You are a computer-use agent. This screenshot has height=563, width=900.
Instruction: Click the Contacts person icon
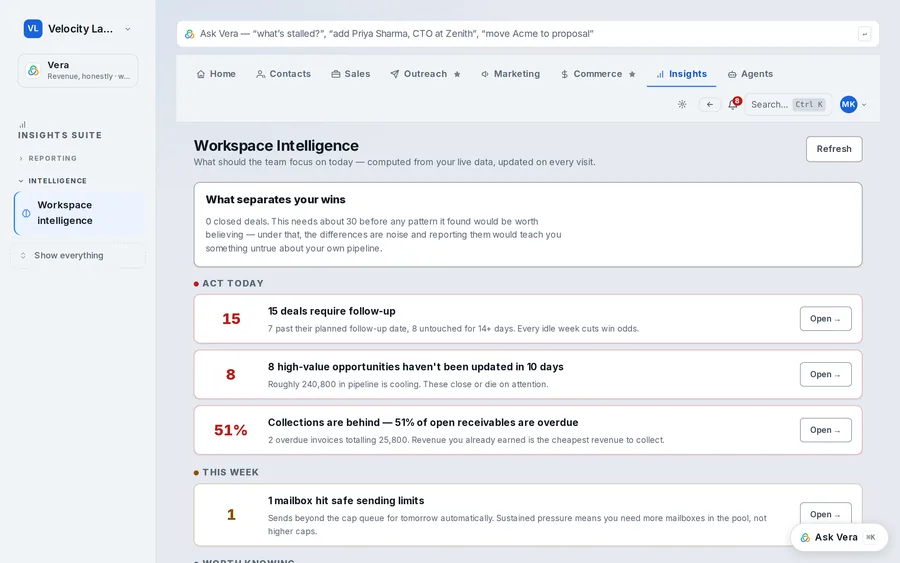point(261,74)
